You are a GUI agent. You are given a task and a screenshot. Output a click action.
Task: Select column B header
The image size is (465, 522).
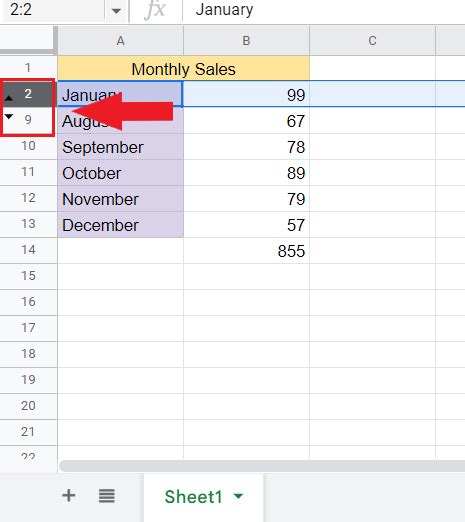[x=246, y=41]
